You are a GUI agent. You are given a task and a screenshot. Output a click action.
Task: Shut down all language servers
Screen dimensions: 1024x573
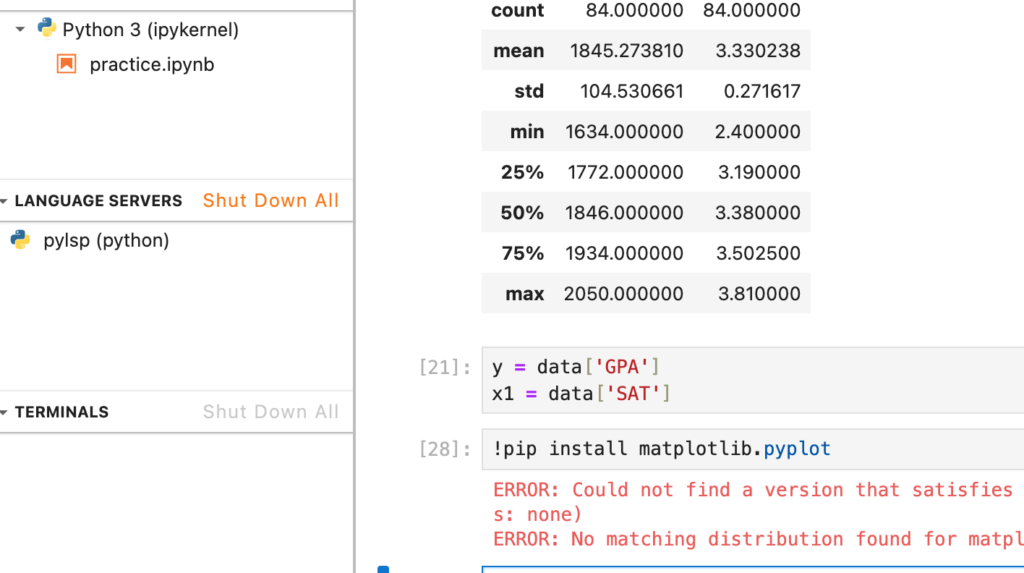[x=270, y=201]
